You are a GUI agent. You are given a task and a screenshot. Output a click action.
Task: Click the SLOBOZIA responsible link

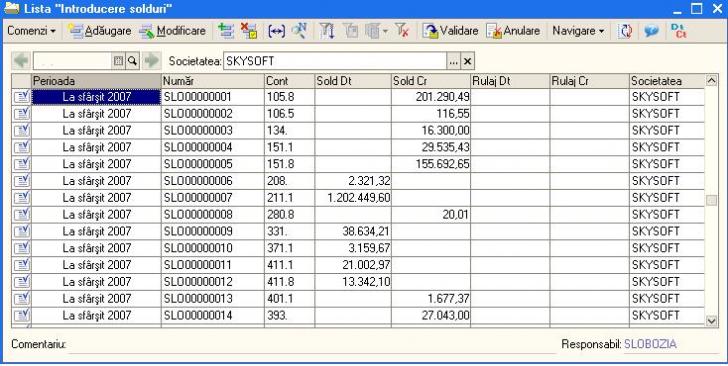(x=650, y=344)
